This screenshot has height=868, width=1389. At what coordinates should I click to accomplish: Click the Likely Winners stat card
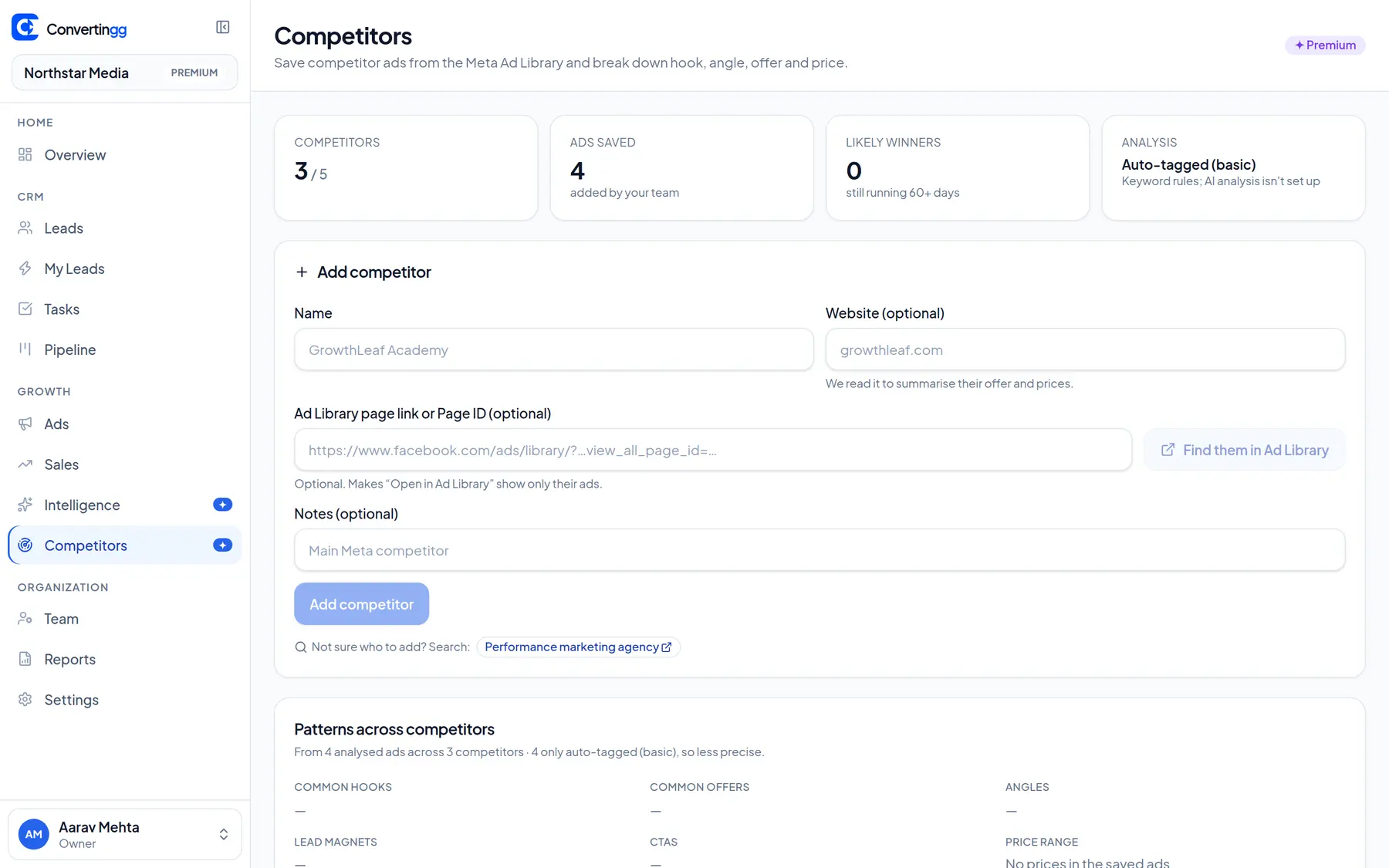[x=957, y=167]
